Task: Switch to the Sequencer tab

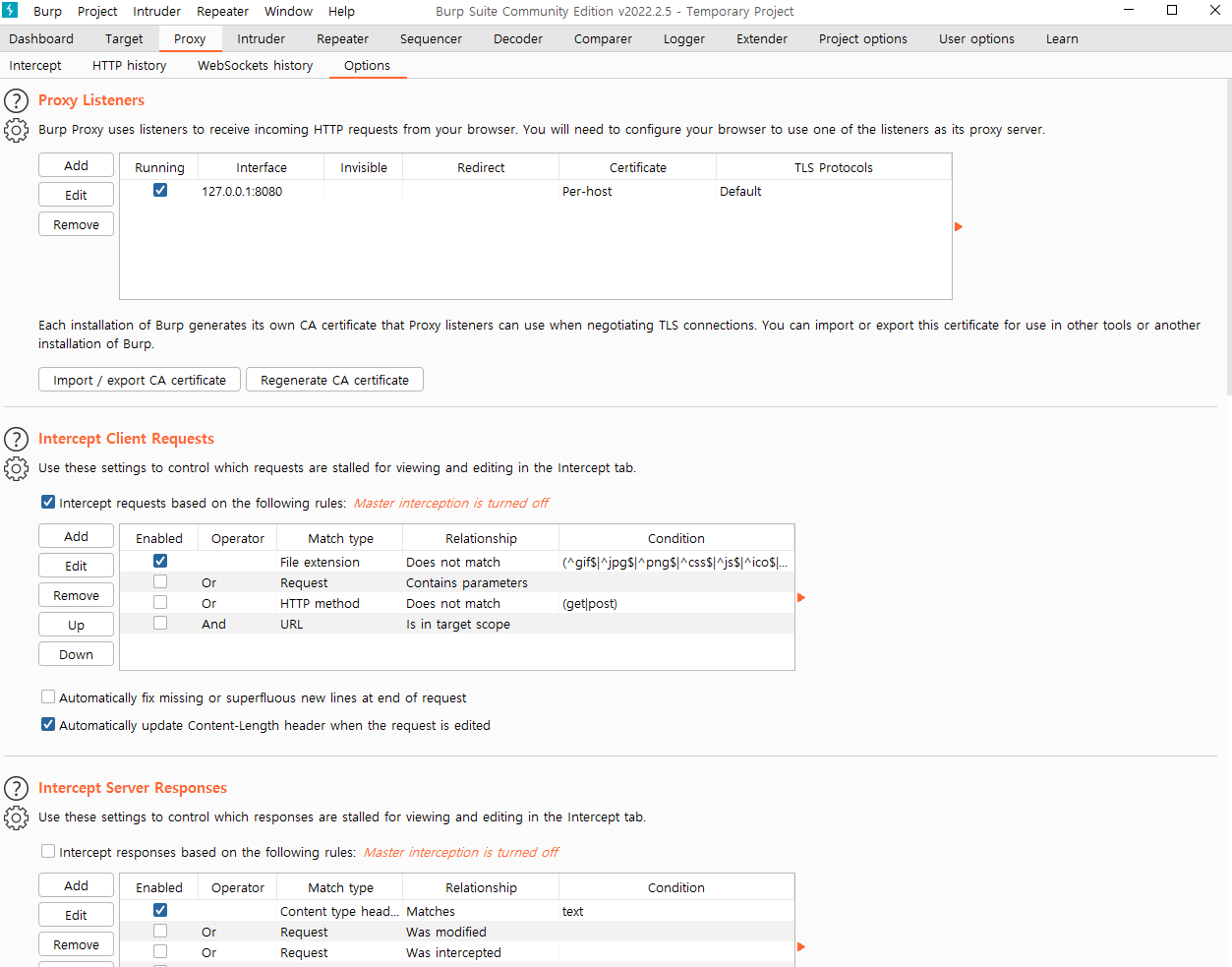Action: (431, 39)
